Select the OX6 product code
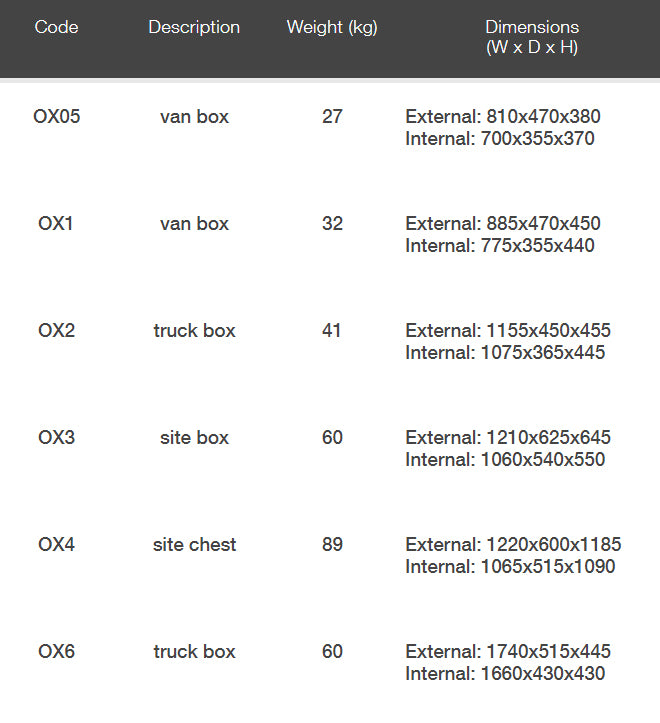The height and width of the screenshot is (723, 660). click(56, 652)
